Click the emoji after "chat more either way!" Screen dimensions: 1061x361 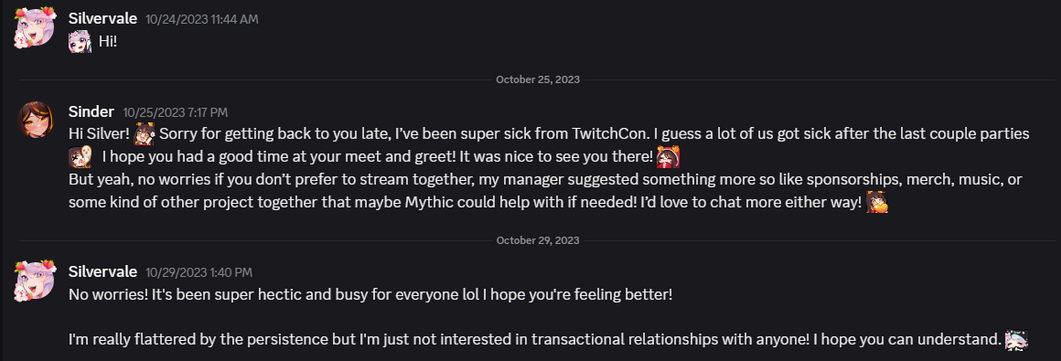click(877, 201)
